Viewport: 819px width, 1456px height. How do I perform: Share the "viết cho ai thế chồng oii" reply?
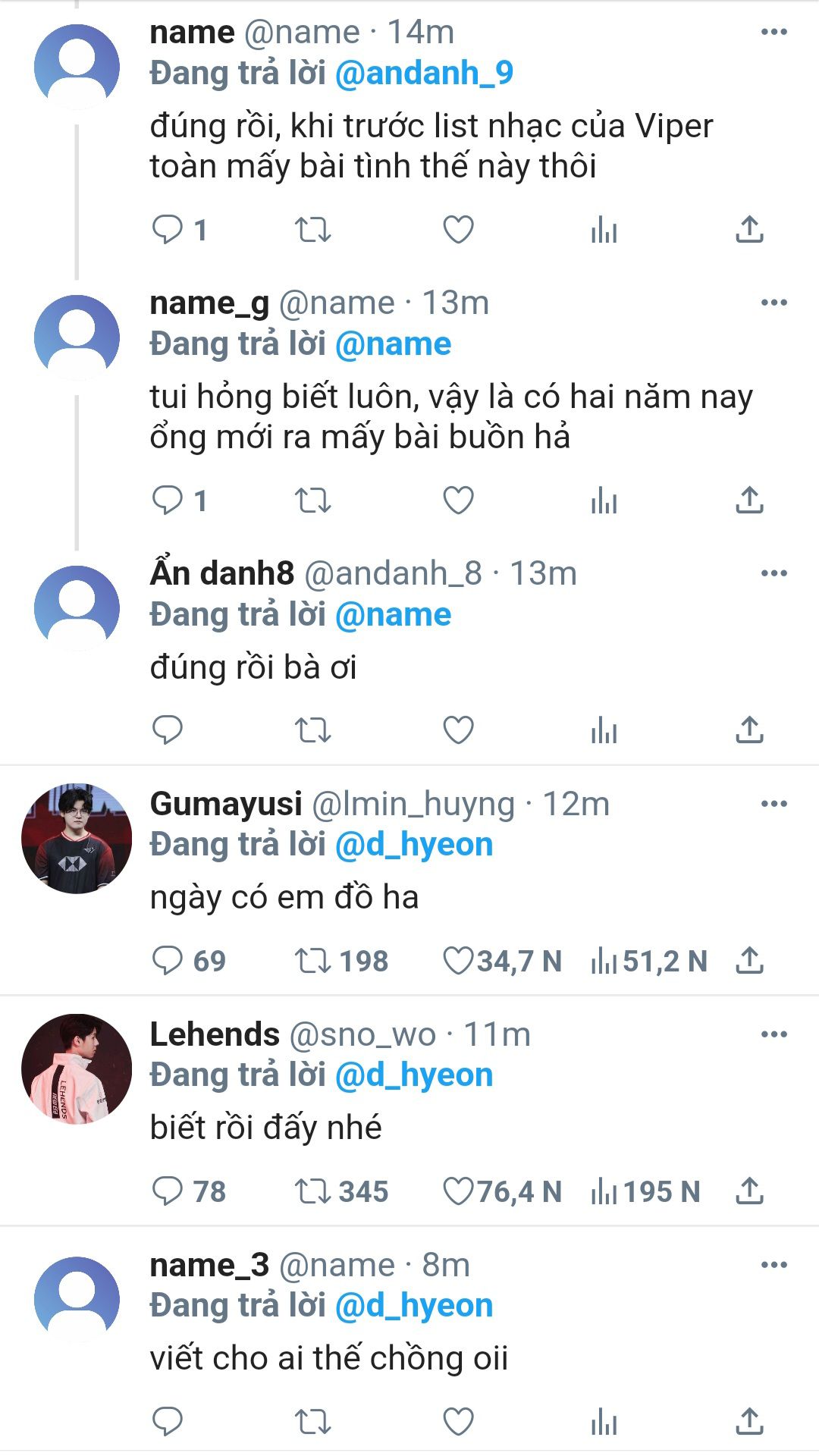[749, 1422]
